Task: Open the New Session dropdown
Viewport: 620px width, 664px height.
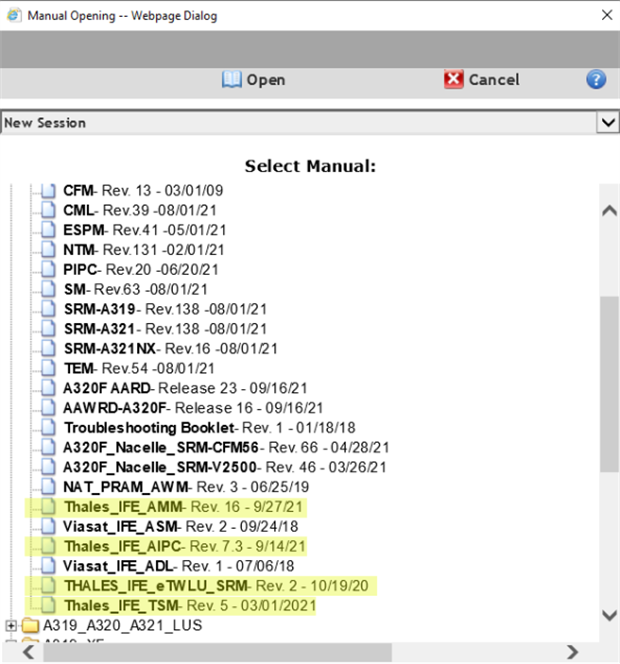Action: (607, 122)
